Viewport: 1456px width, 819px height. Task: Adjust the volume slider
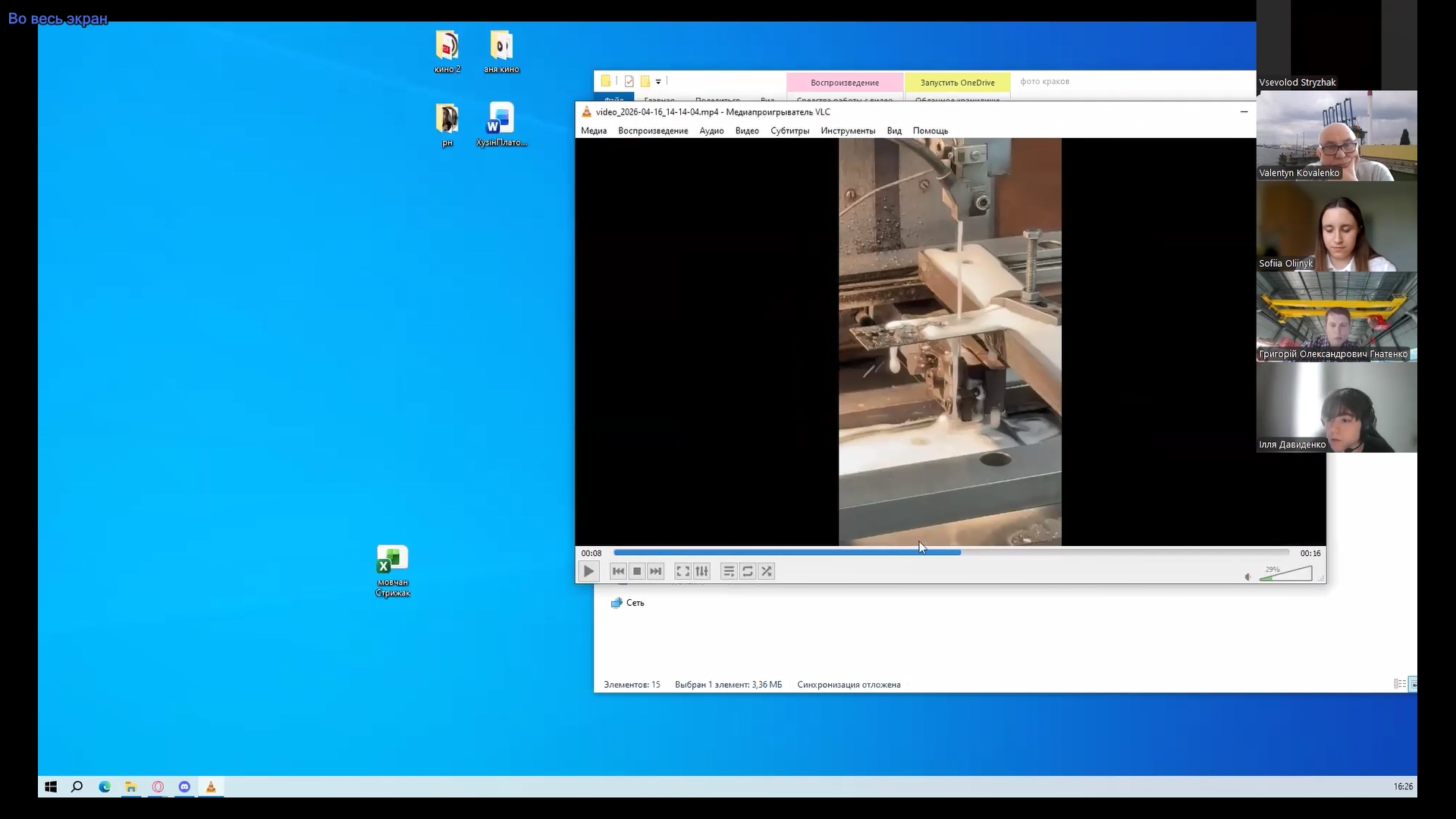(1285, 575)
